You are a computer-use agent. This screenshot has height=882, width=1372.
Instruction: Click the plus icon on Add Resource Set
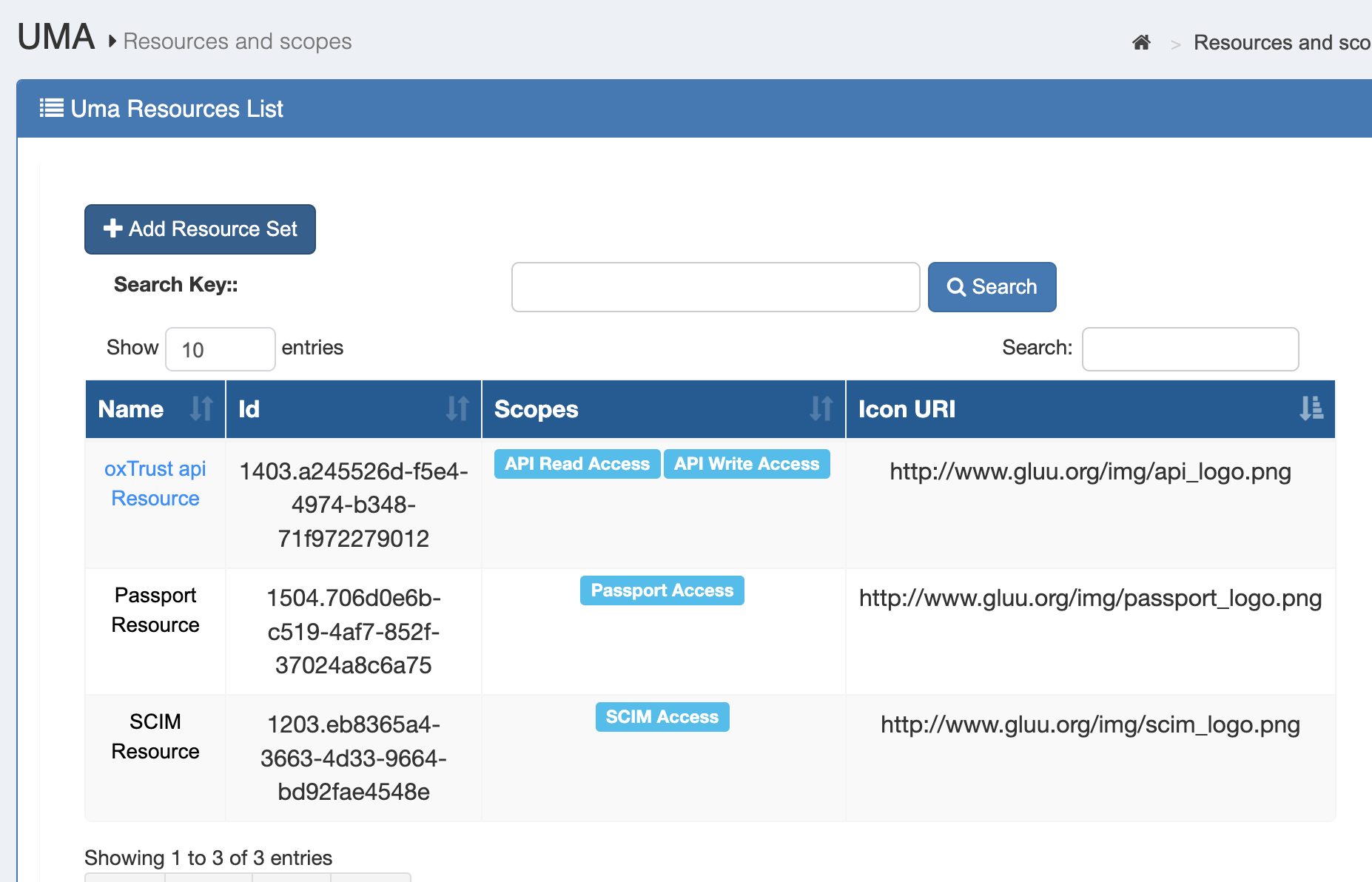112,229
